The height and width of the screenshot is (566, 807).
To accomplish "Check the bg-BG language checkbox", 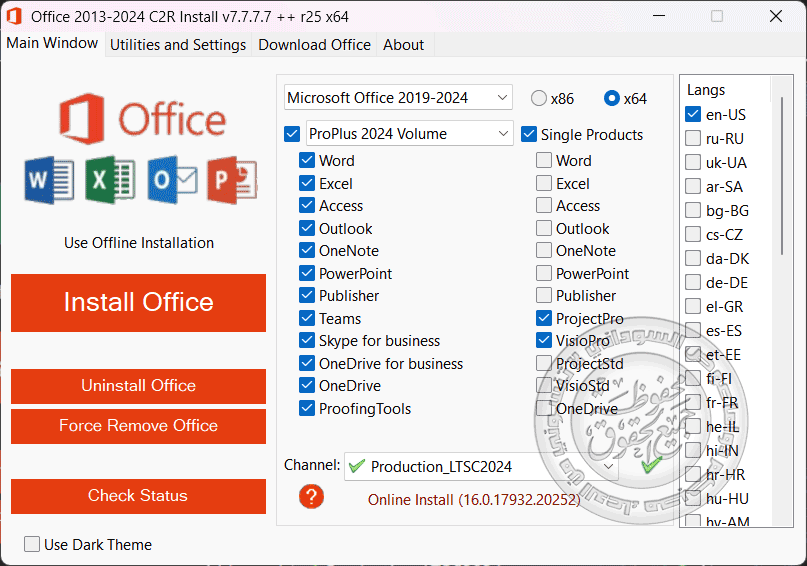I will [693, 210].
